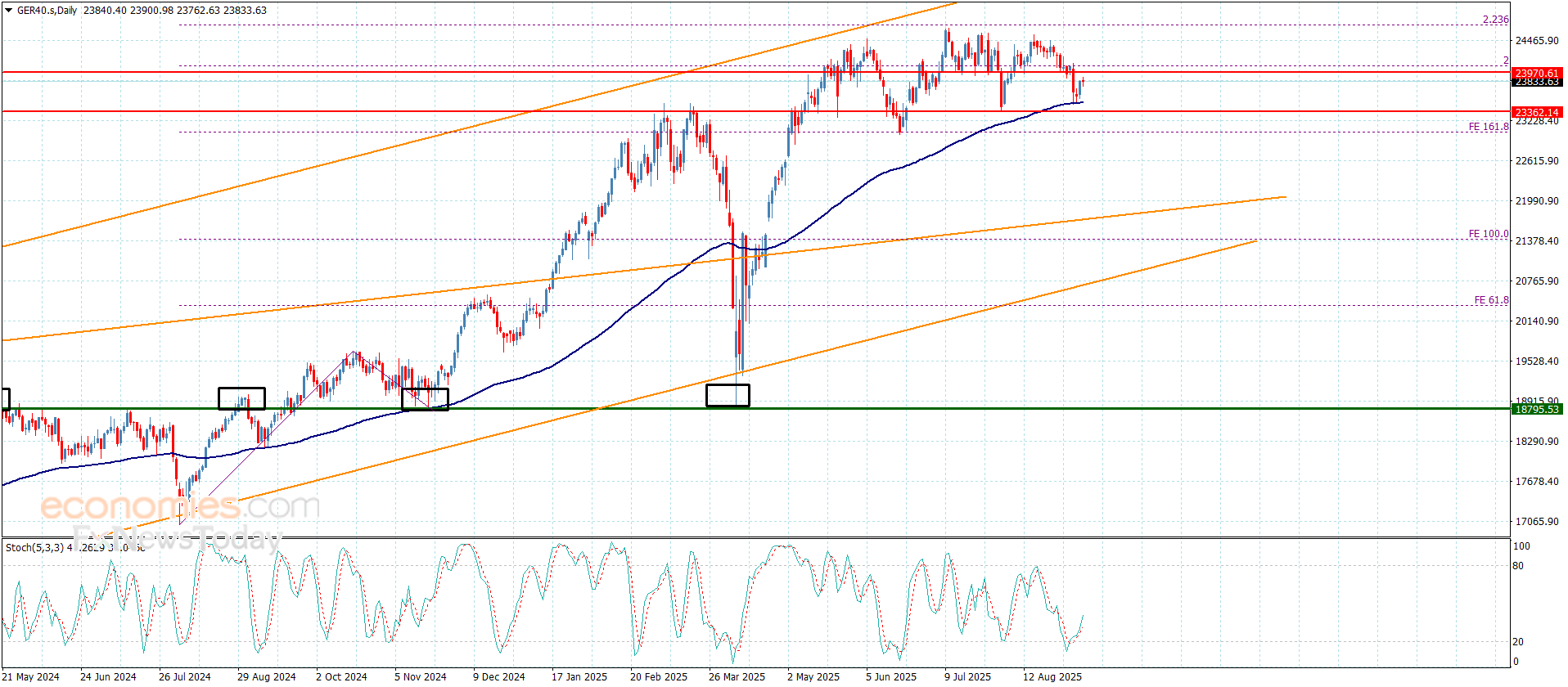Click the 18290.90 price axis value

1537,442
